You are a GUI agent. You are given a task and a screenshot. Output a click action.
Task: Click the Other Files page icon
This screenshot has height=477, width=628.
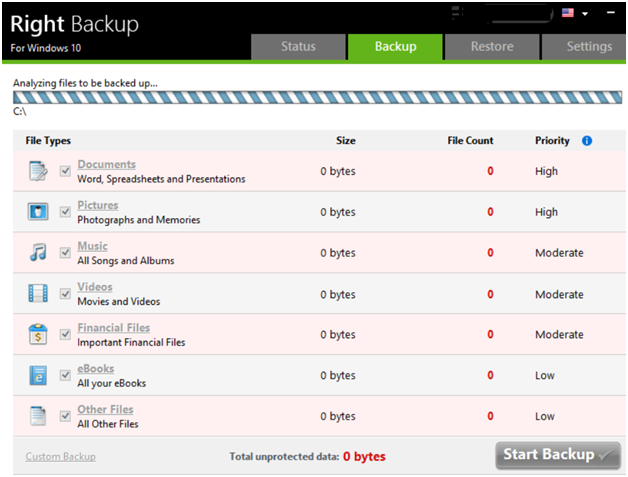pos(38,416)
